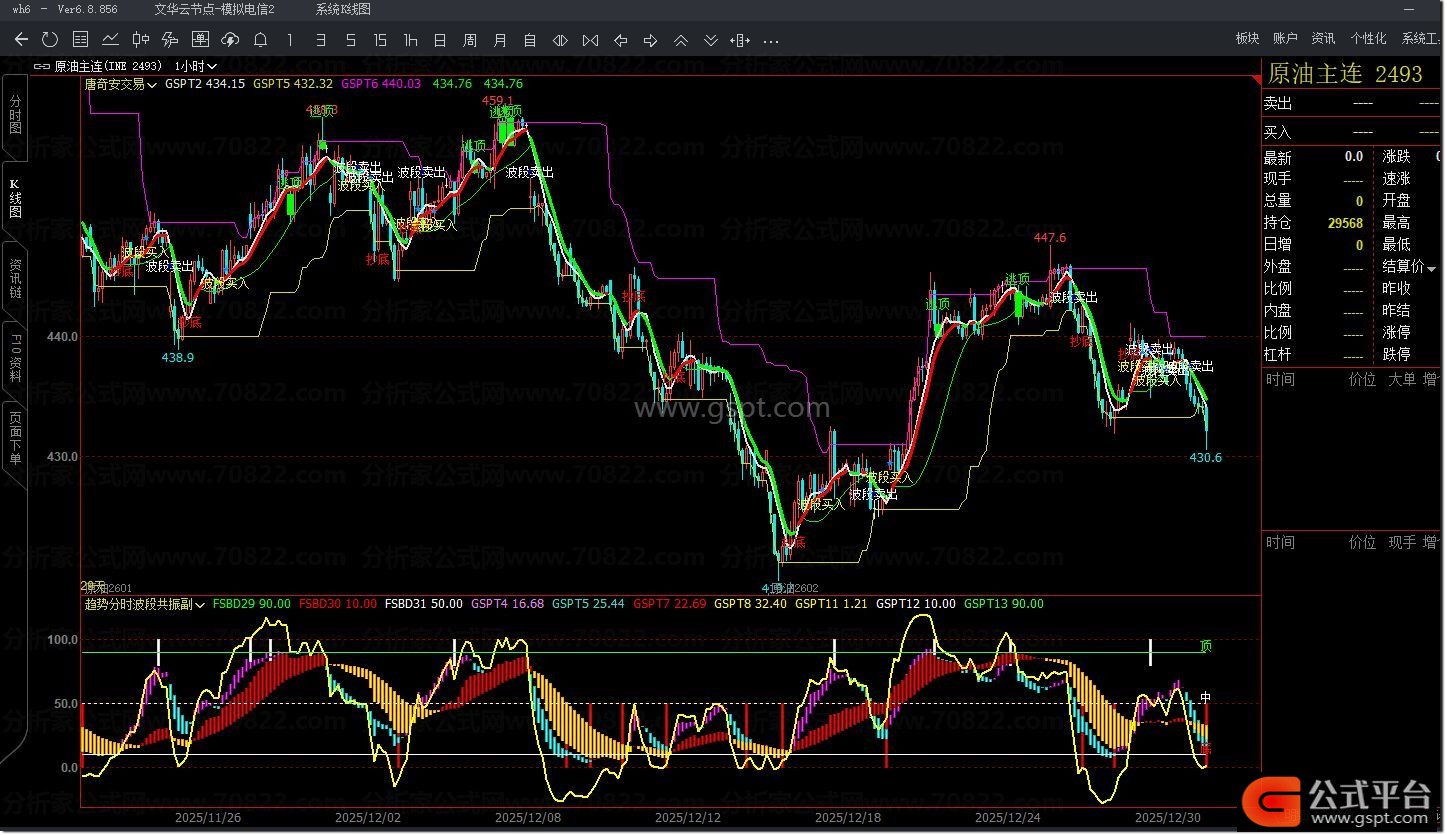Click the back arrow in toolbar
The width and height of the screenshot is (1447, 835).
(21, 40)
